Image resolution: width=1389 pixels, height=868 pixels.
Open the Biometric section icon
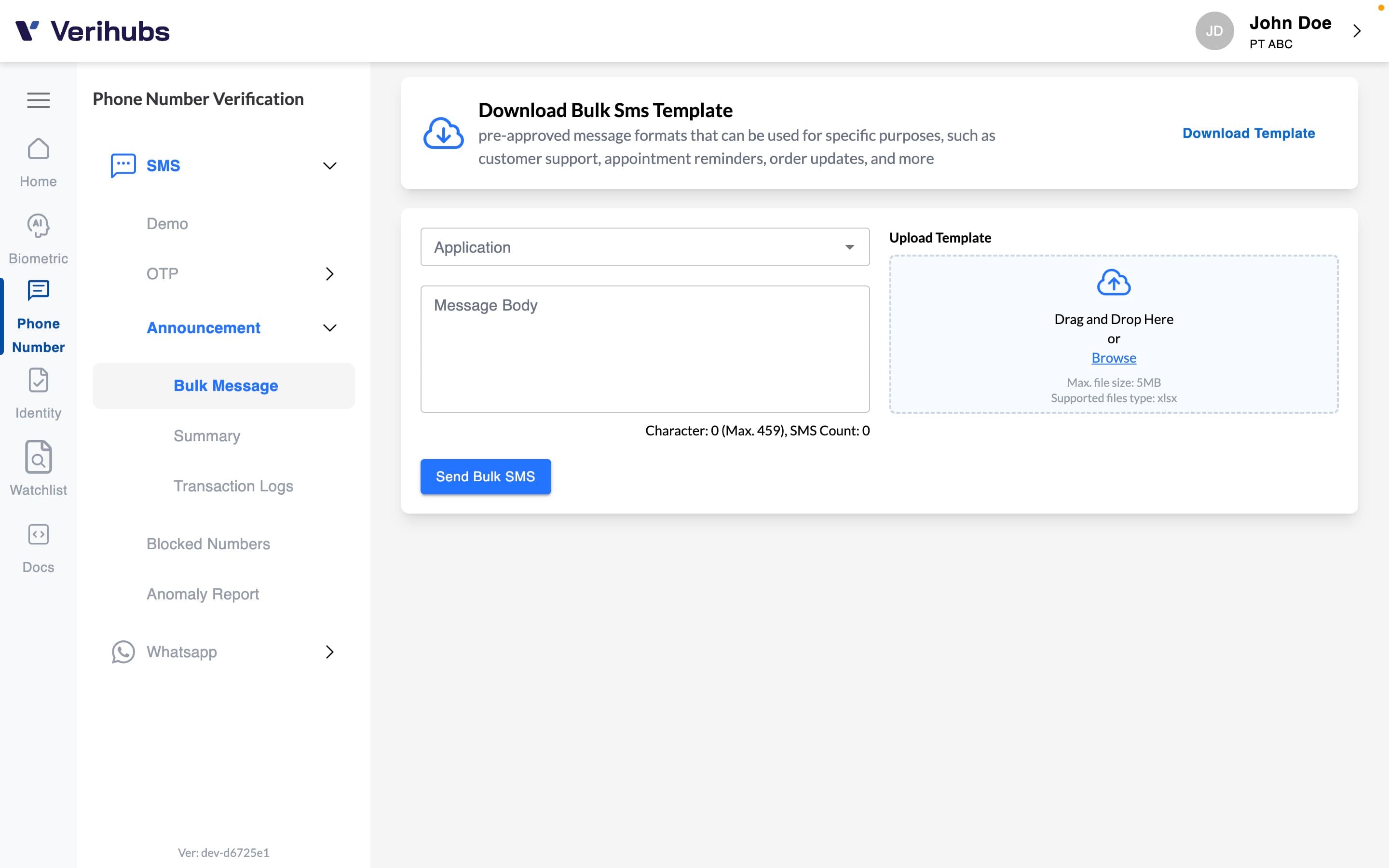[x=39, y=226]
